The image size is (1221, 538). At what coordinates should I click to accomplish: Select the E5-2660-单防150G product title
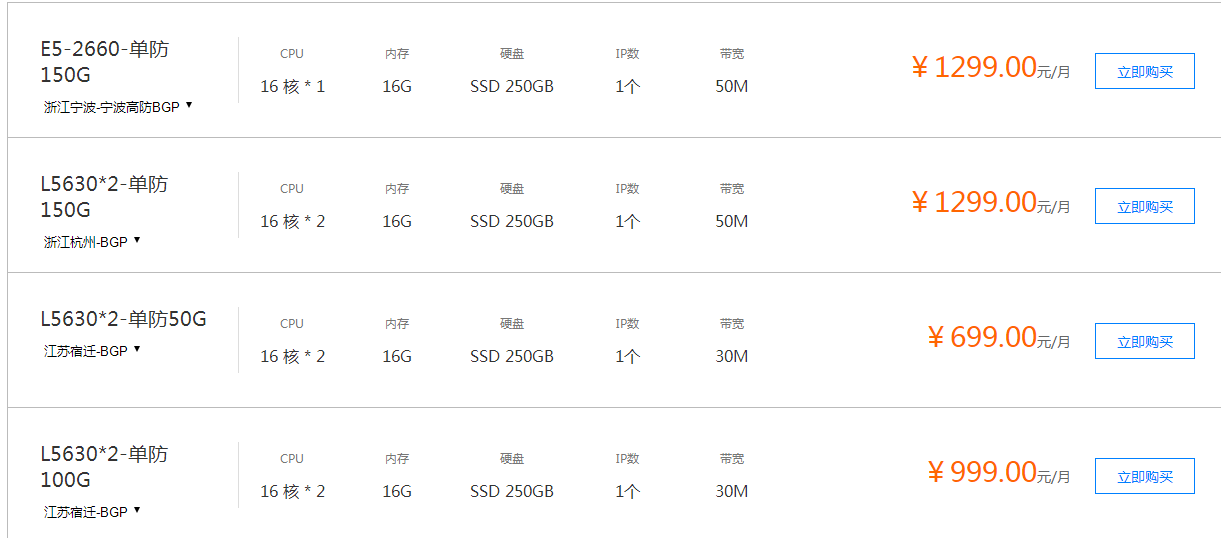coord(105,62)
